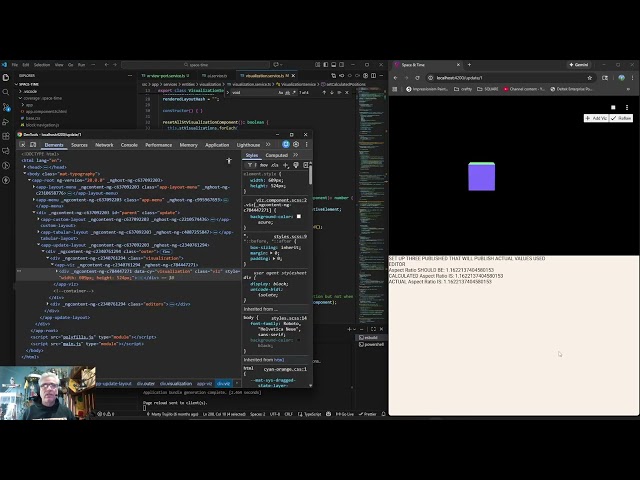Open the Chrome three-dot menu
640x480 pixels.
click(632, 78)
